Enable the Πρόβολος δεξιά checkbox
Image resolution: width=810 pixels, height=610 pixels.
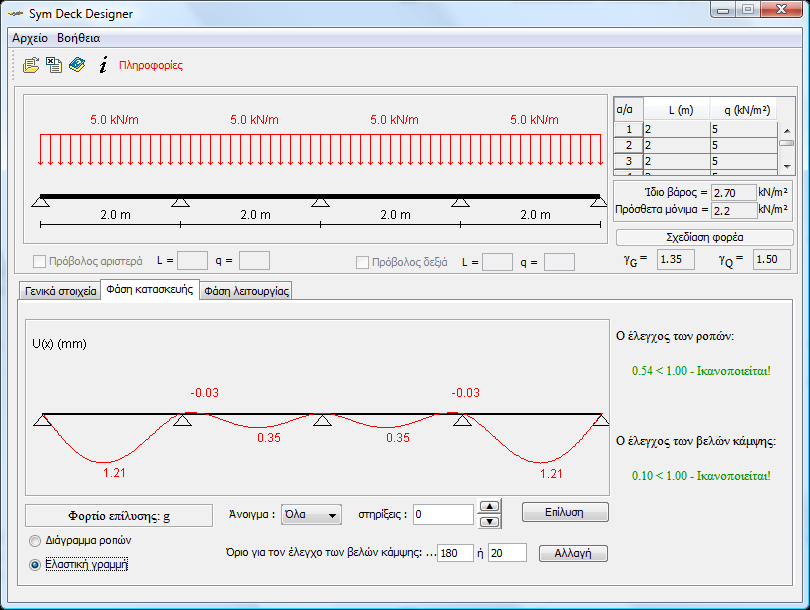[x=362, y=262]
